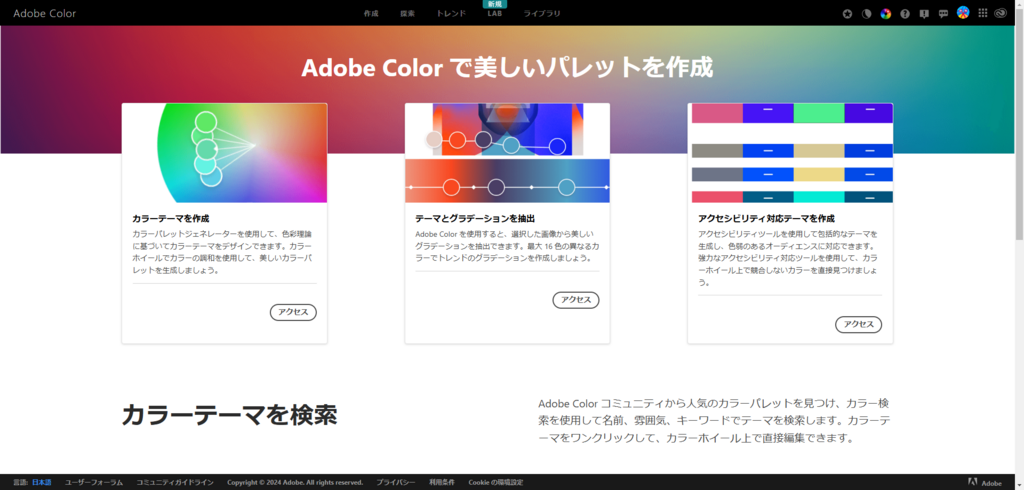
Task: Click アクセス button under カラーテーマを作成
Action: pos(293,312)
